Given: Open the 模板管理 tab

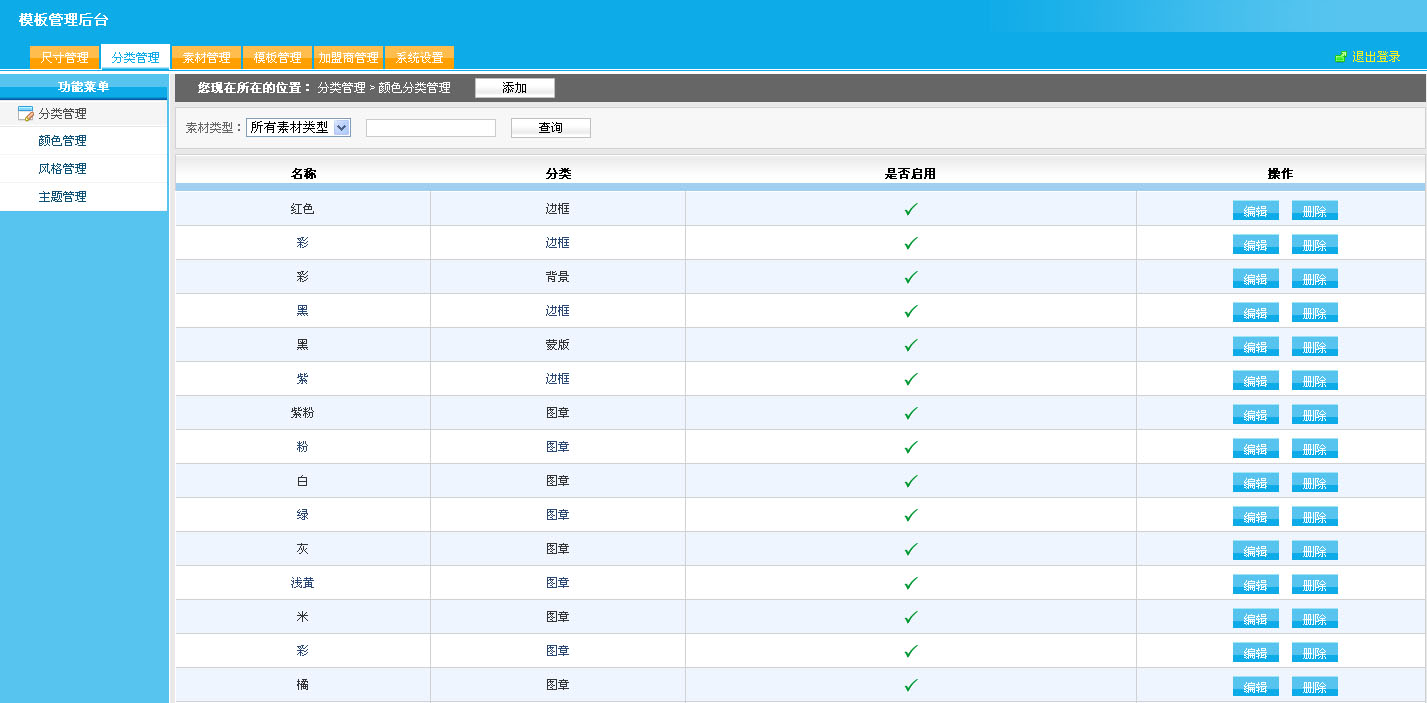Looking at the screenshot, I should click(278, 58).
